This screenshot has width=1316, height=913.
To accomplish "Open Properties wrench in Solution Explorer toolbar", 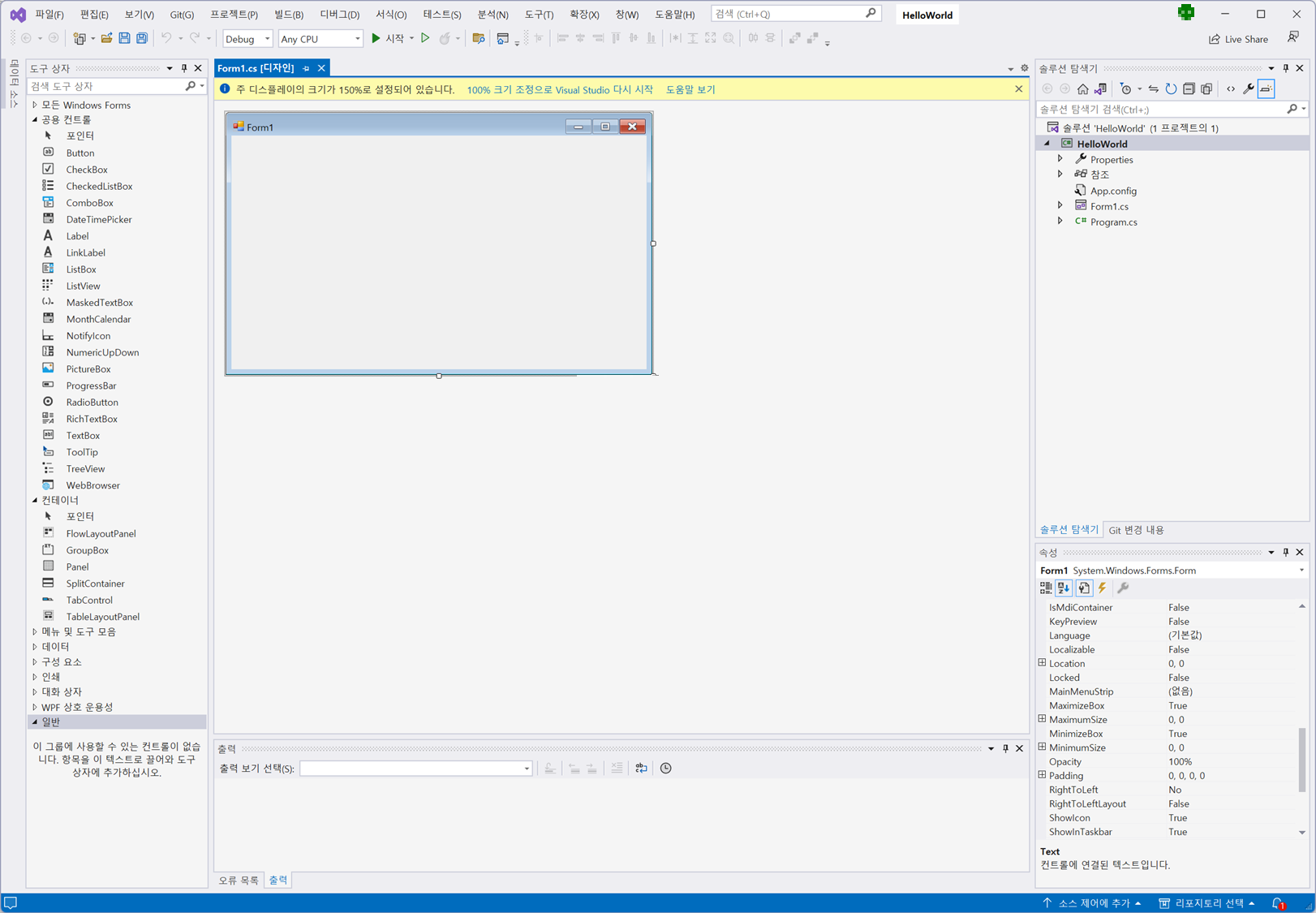I will pos(1249,88).
